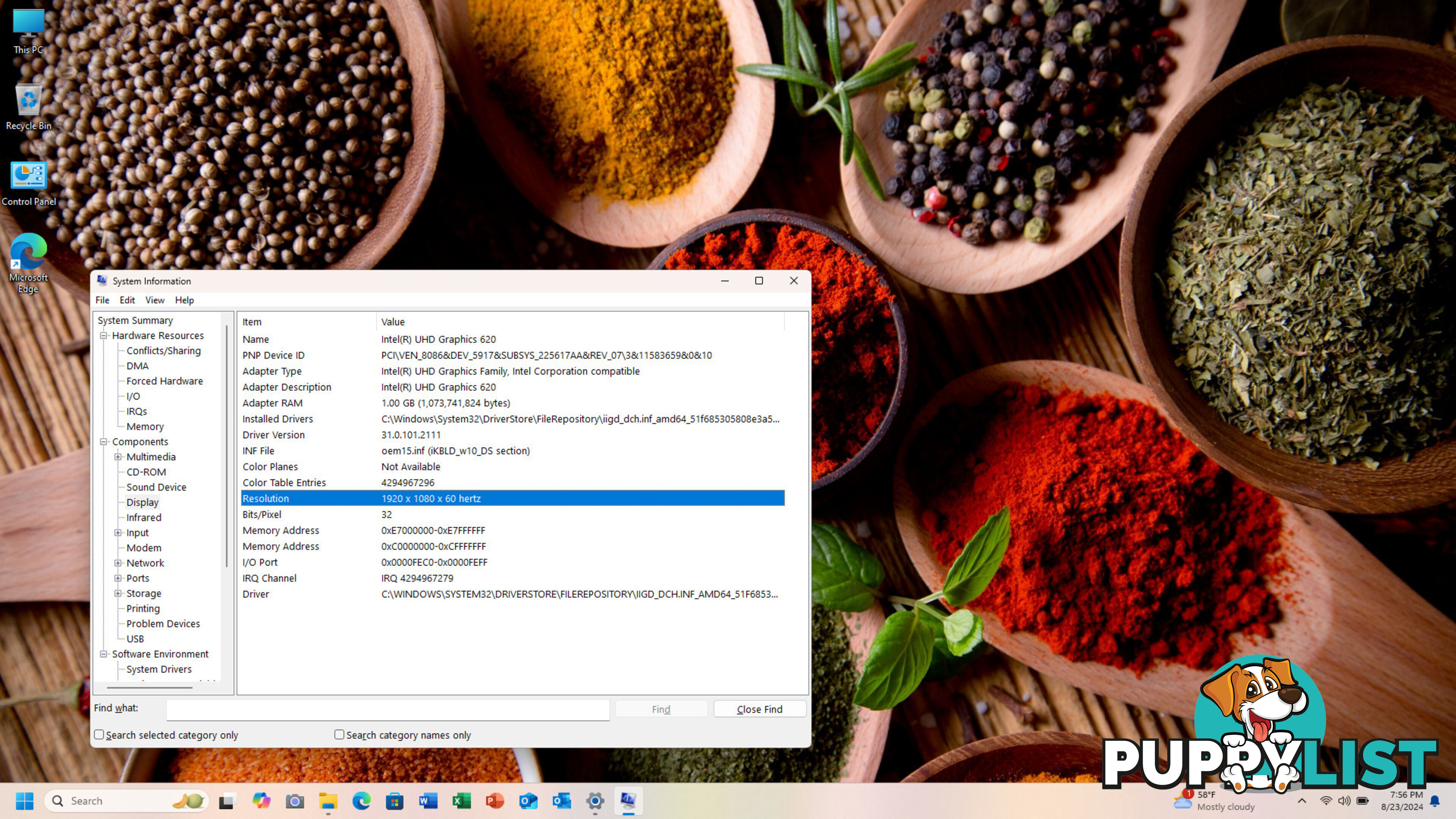Select USB tree item
This screenshot has width=1456, height=819.
(135, 639)
